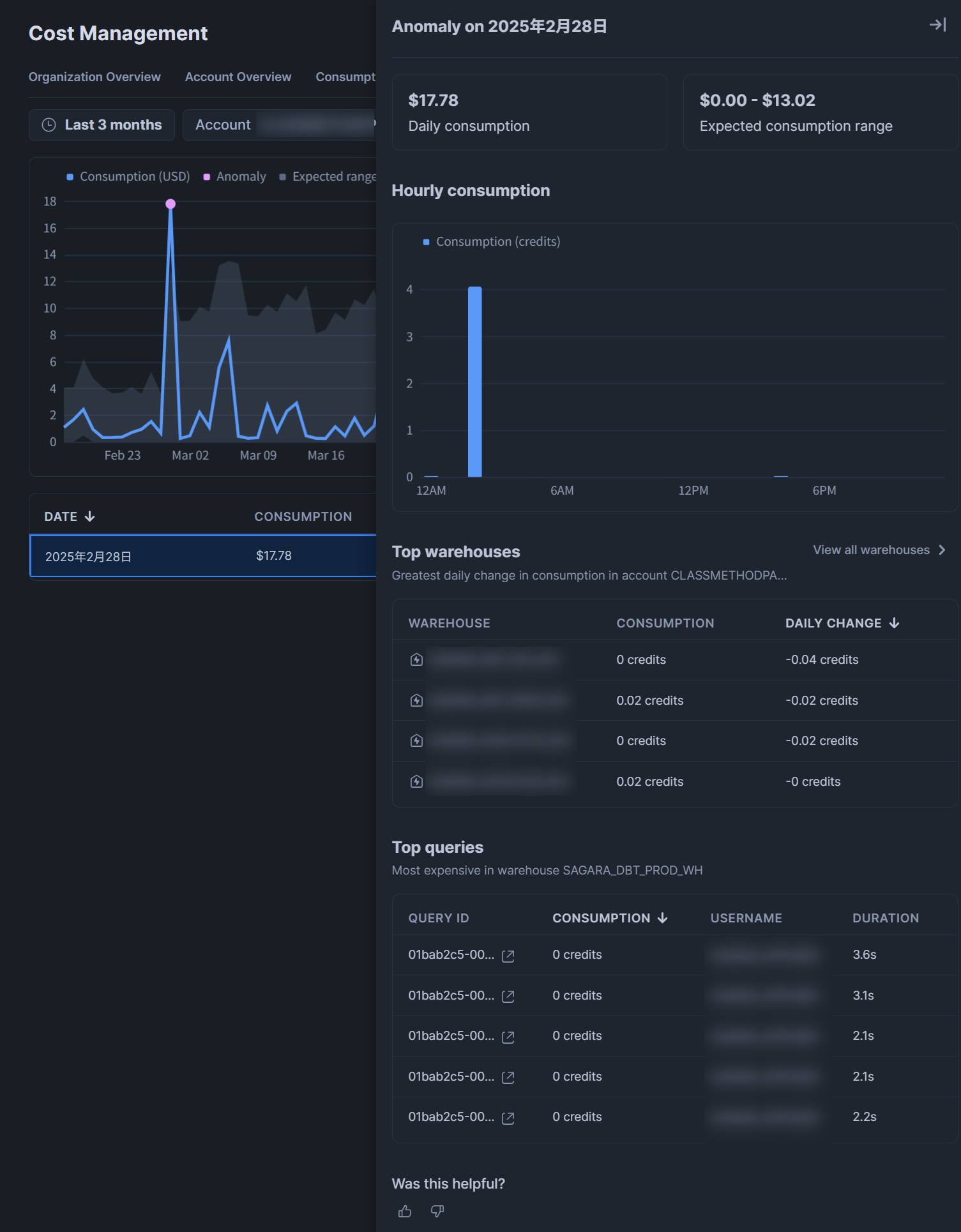This screenshot has height=1232, width=961.
Task: Toggle Expected range legend swatch
Action: [283, 177]
